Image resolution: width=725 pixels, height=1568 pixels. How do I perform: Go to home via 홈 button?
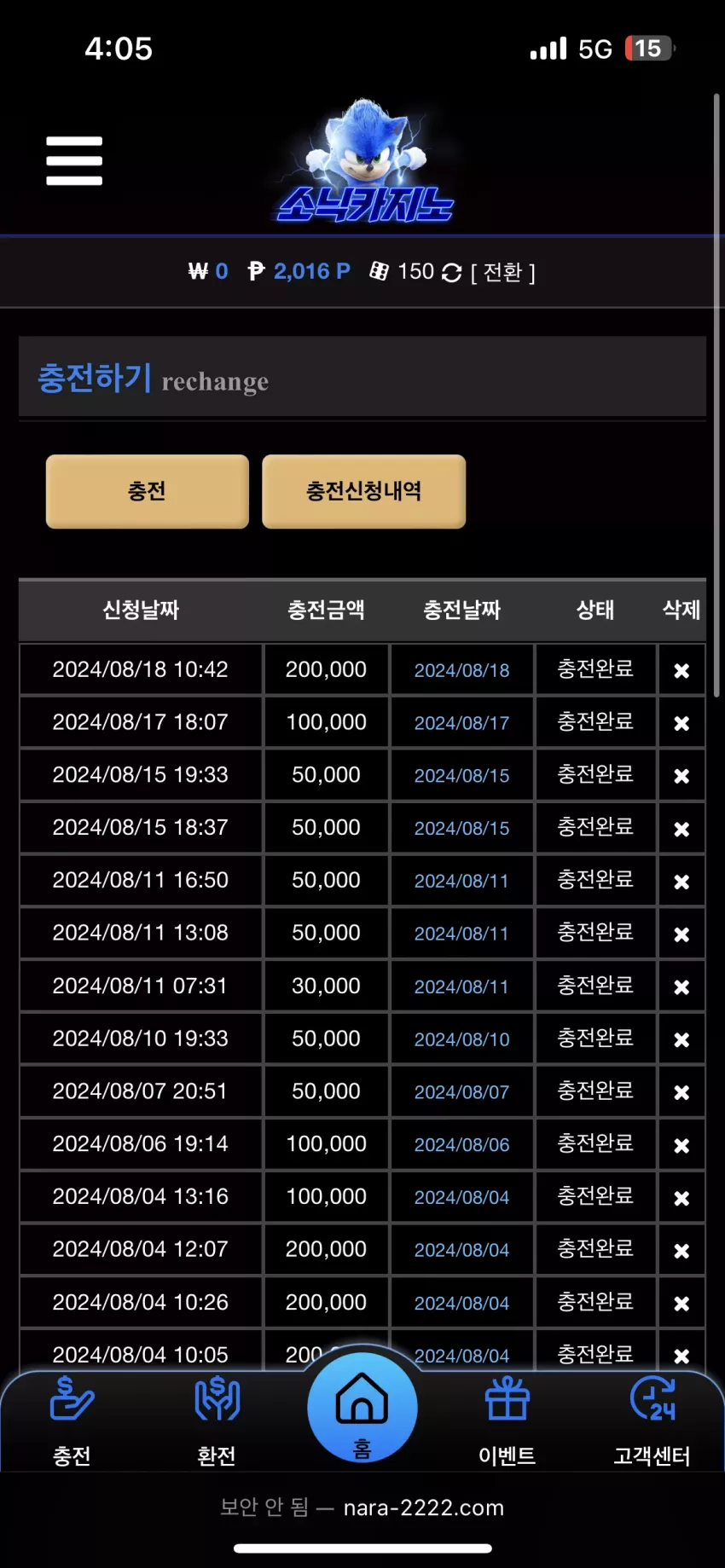362,1408
